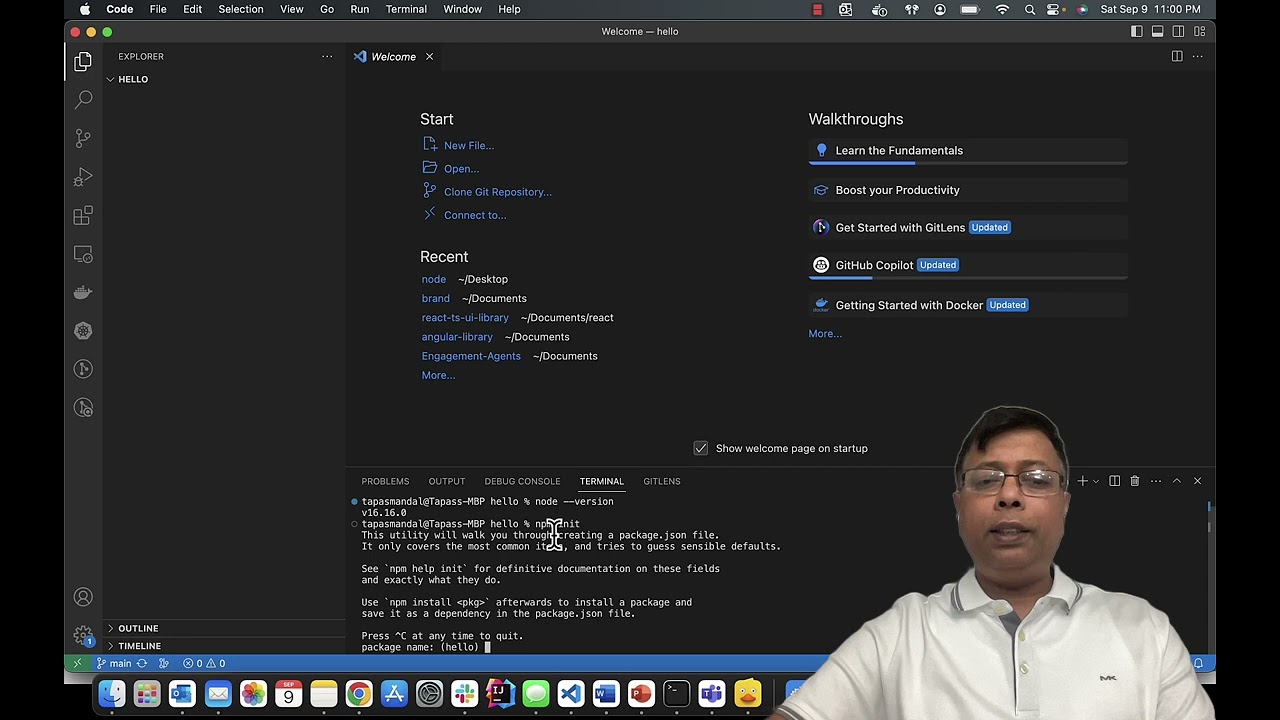Screen dimensions: 1280x720
Task: Switch to the GITLENS panel tab
Action: coord(662,481)
